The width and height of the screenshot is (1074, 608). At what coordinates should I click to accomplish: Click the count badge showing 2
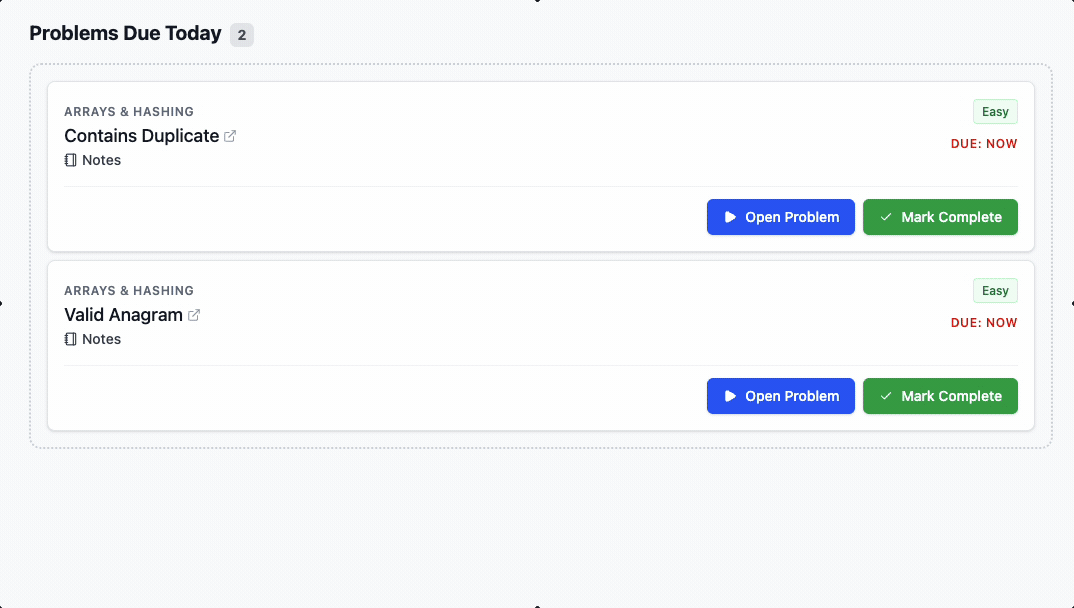point(242,35)
